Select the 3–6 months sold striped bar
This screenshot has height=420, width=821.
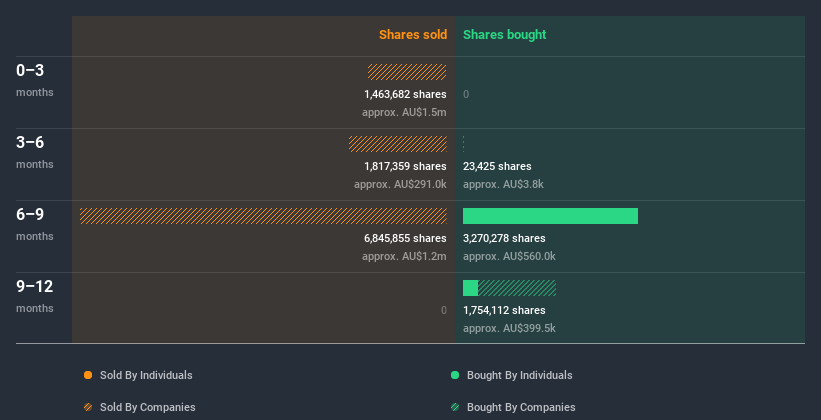[x=398, y=144]
